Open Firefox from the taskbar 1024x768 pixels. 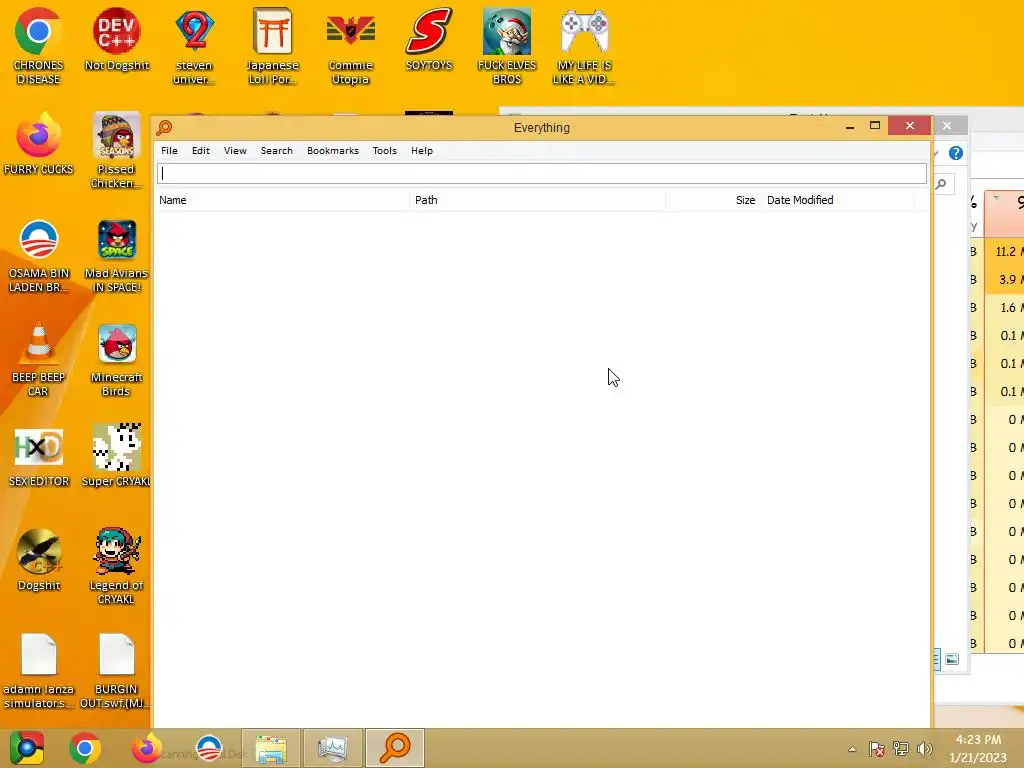click(146, 748)
